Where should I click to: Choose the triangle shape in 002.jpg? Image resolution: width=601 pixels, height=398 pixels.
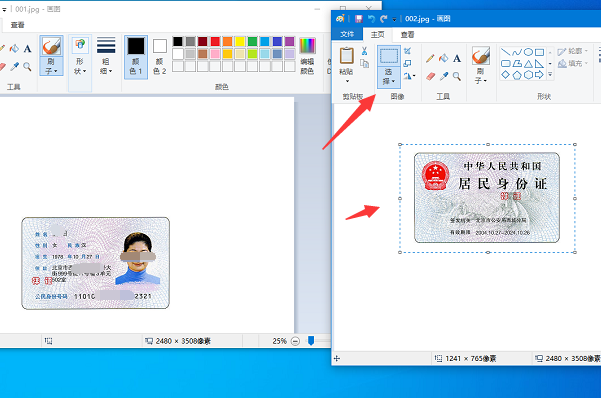coord(528,64)
